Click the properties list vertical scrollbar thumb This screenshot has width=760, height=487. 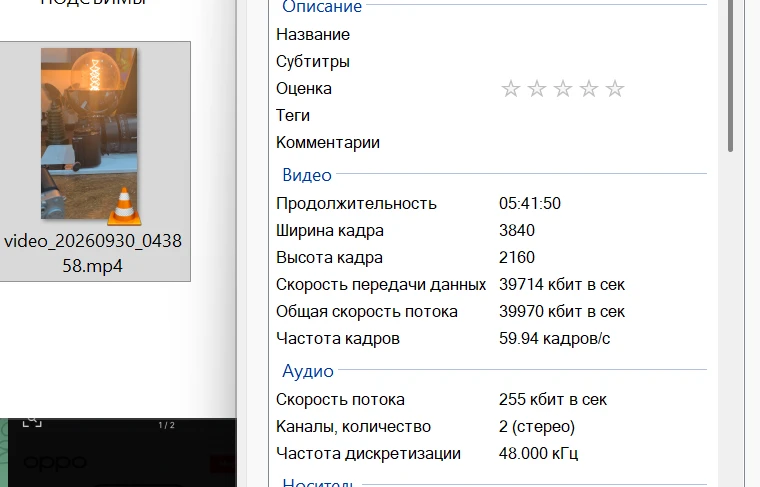coord(730,76)
